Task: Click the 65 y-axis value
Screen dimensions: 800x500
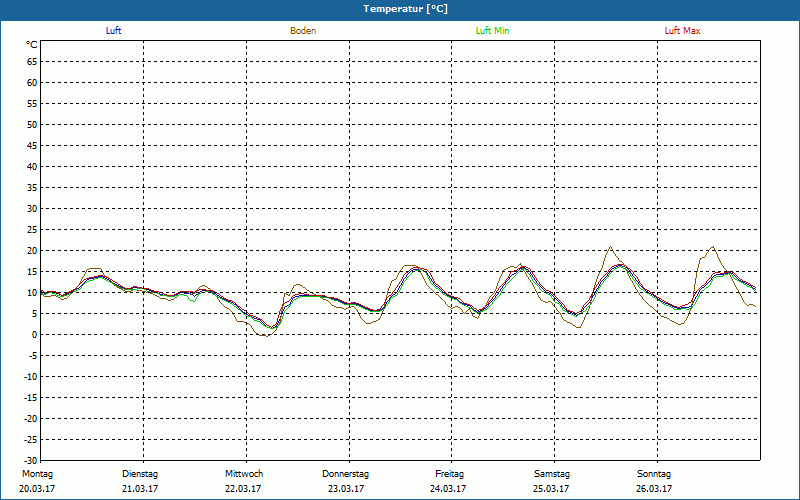Action: (32, 62)
